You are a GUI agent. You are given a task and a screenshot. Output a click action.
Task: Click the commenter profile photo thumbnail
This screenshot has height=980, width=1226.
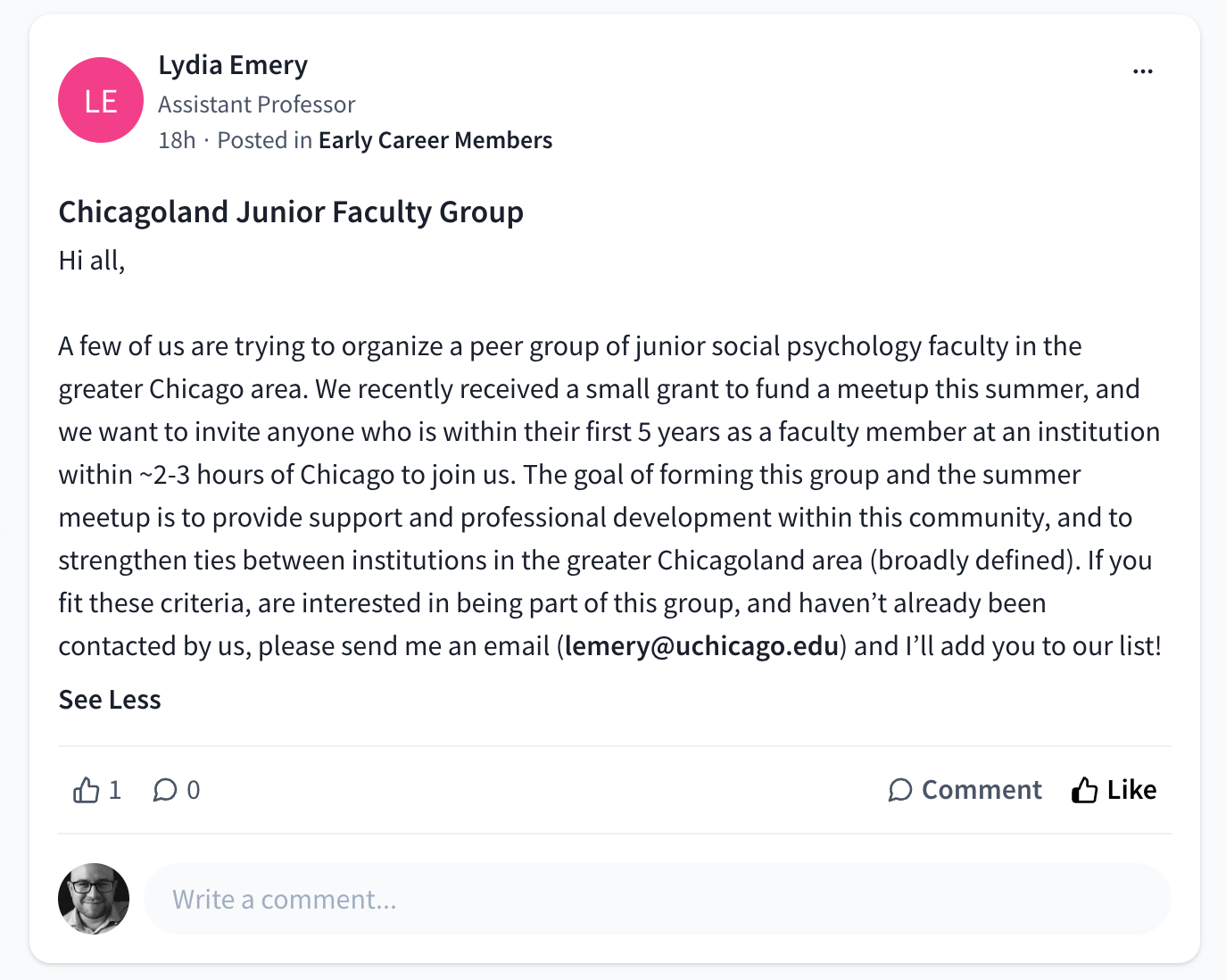(x=94, y=899)
